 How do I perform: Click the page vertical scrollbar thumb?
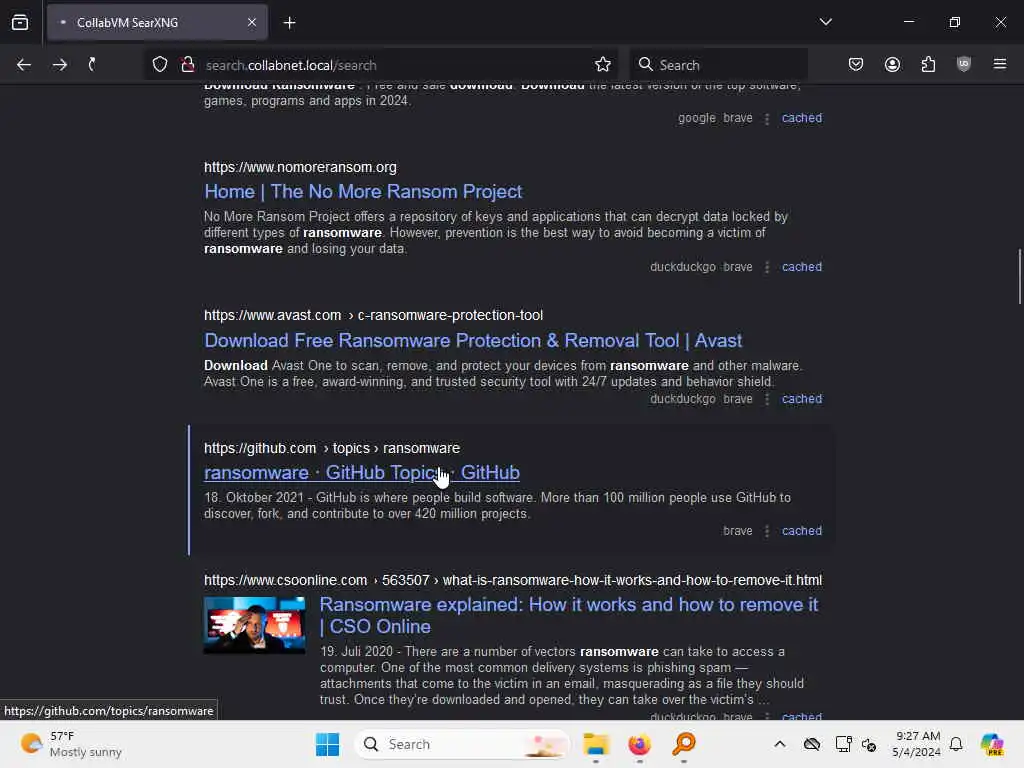coord(1019,276)
